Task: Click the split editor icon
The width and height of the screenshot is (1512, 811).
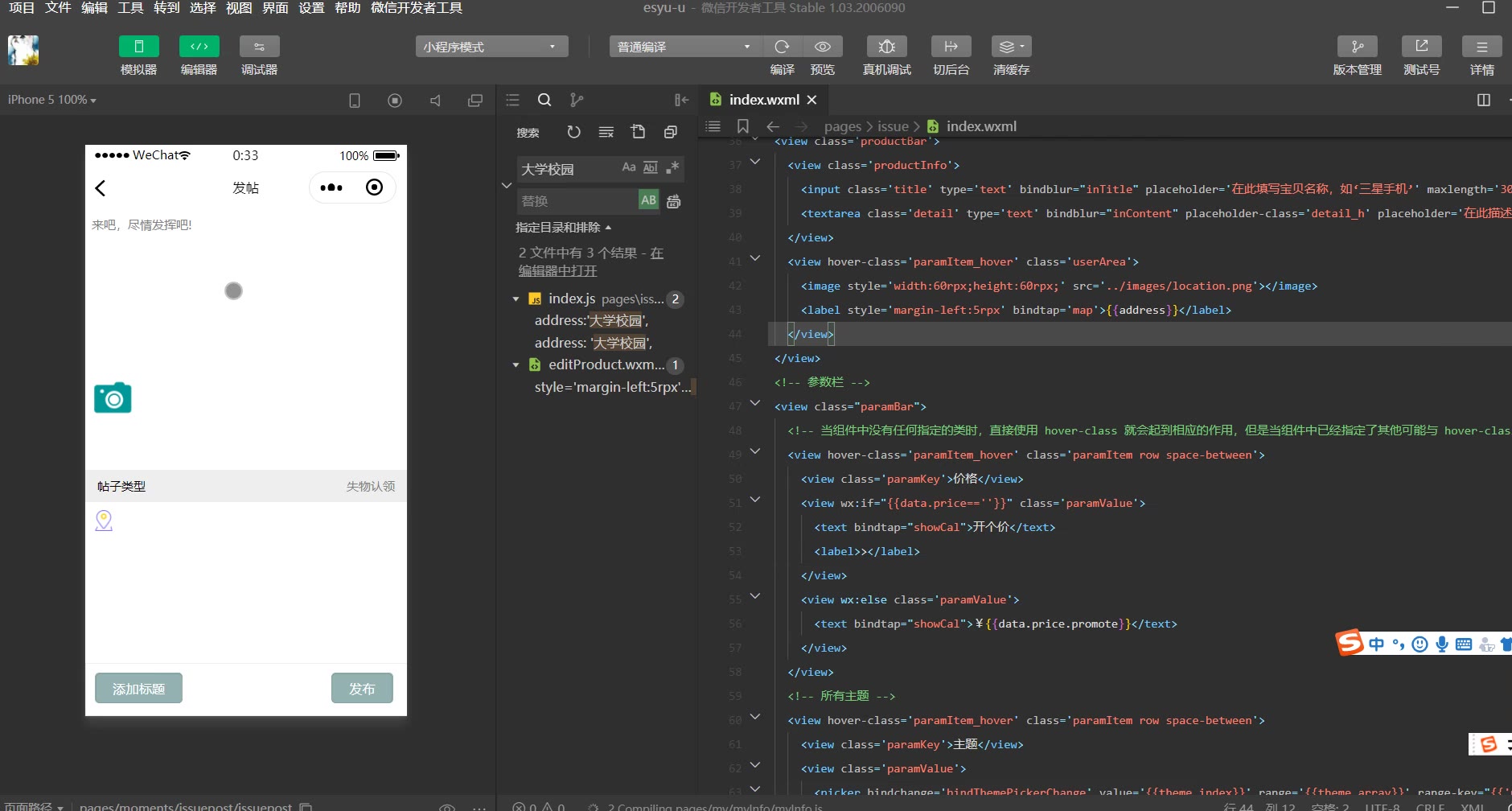Action: point(1484,100)
